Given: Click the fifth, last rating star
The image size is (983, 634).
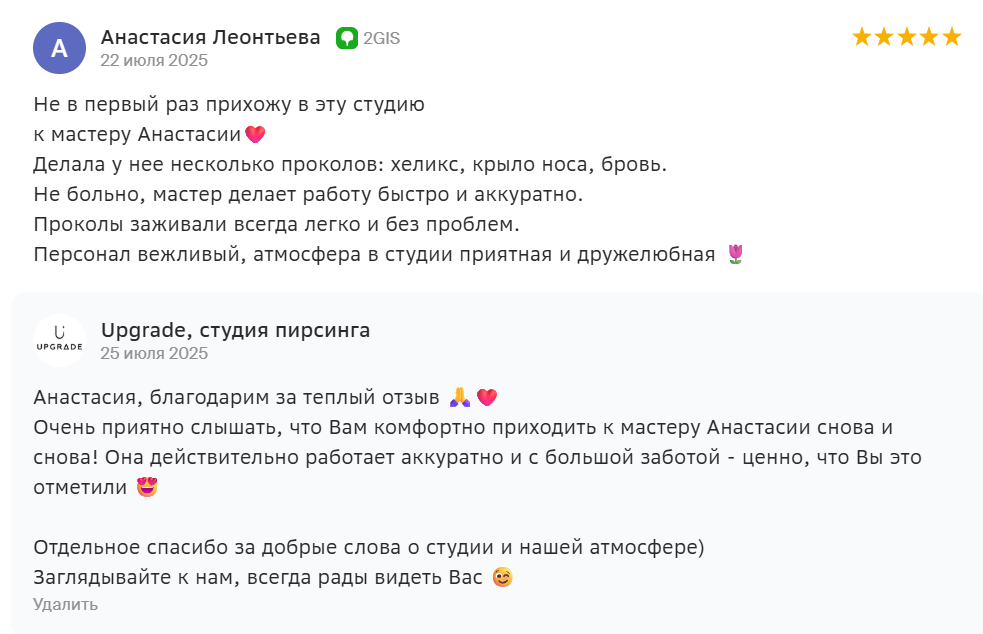Looking at the screenshot, I should coord(951,37).
